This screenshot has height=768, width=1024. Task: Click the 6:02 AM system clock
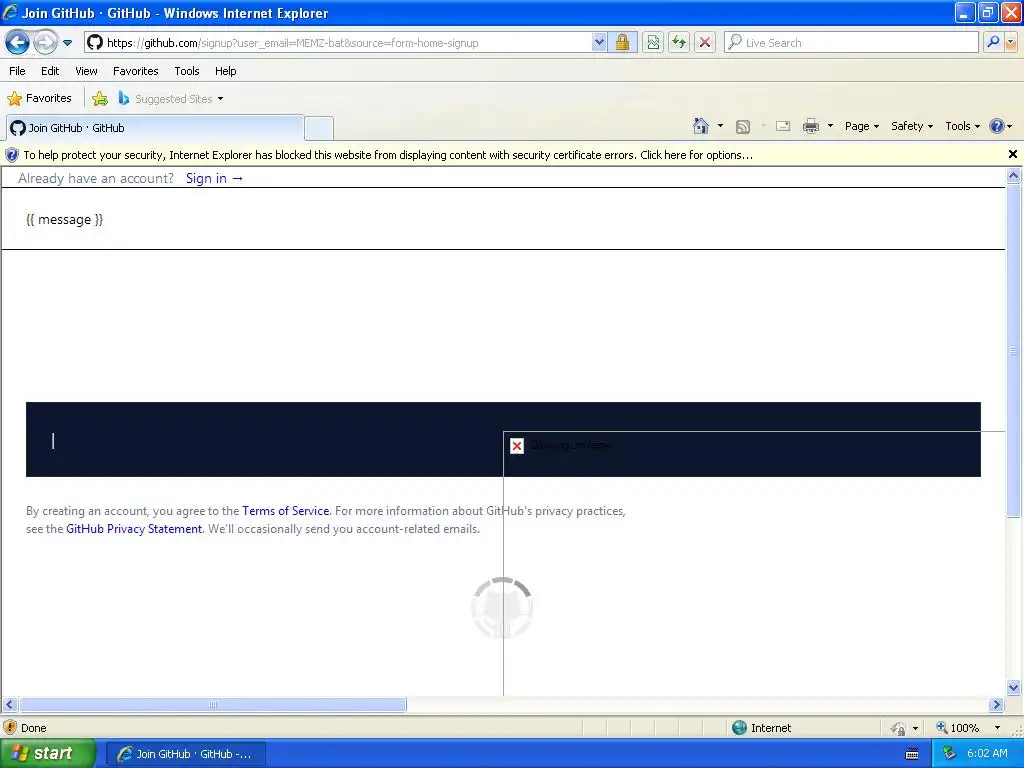tap(987, 754)
